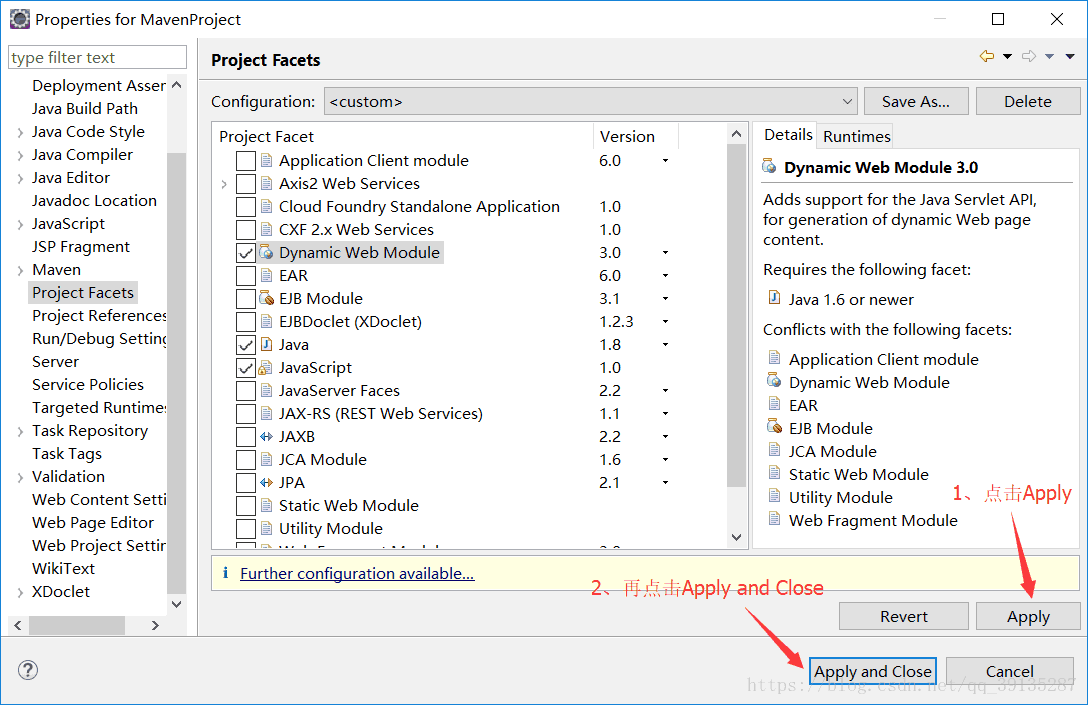The image size is (1088, 705).
Task: Tick the JPA facet checkbox
Action: (246, 482)
